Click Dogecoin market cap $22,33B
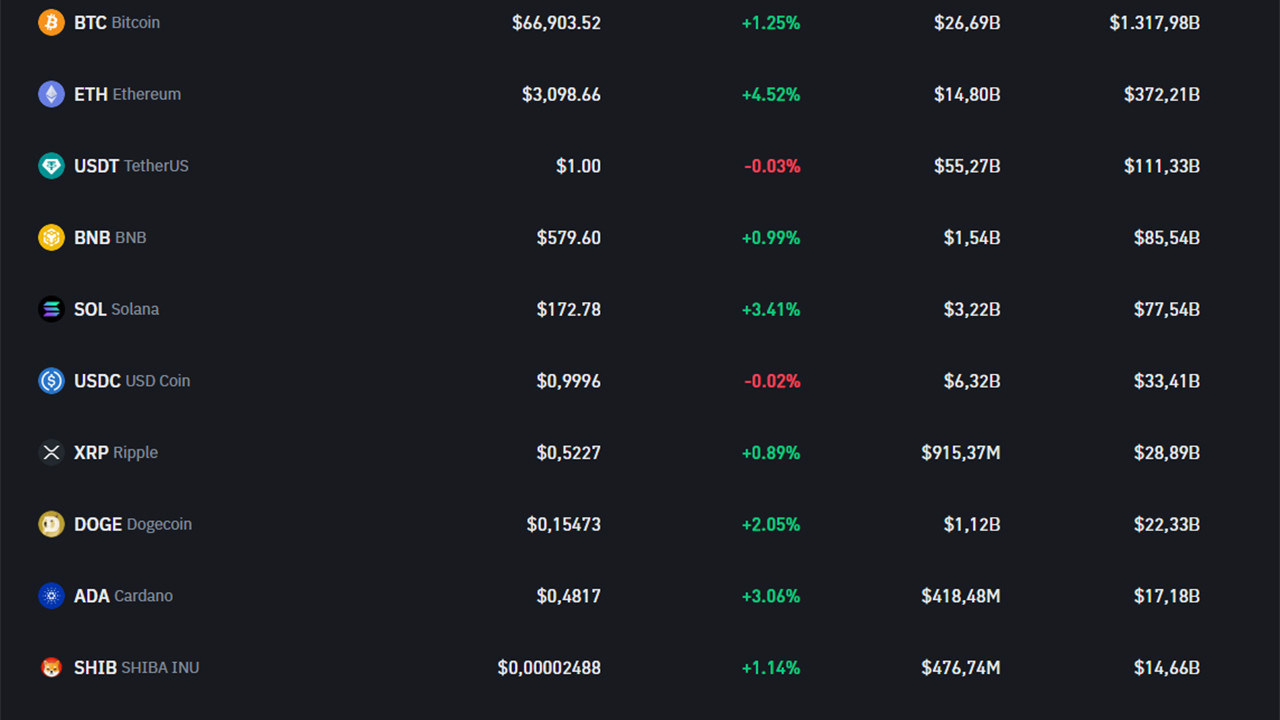 pos(1167,524)
